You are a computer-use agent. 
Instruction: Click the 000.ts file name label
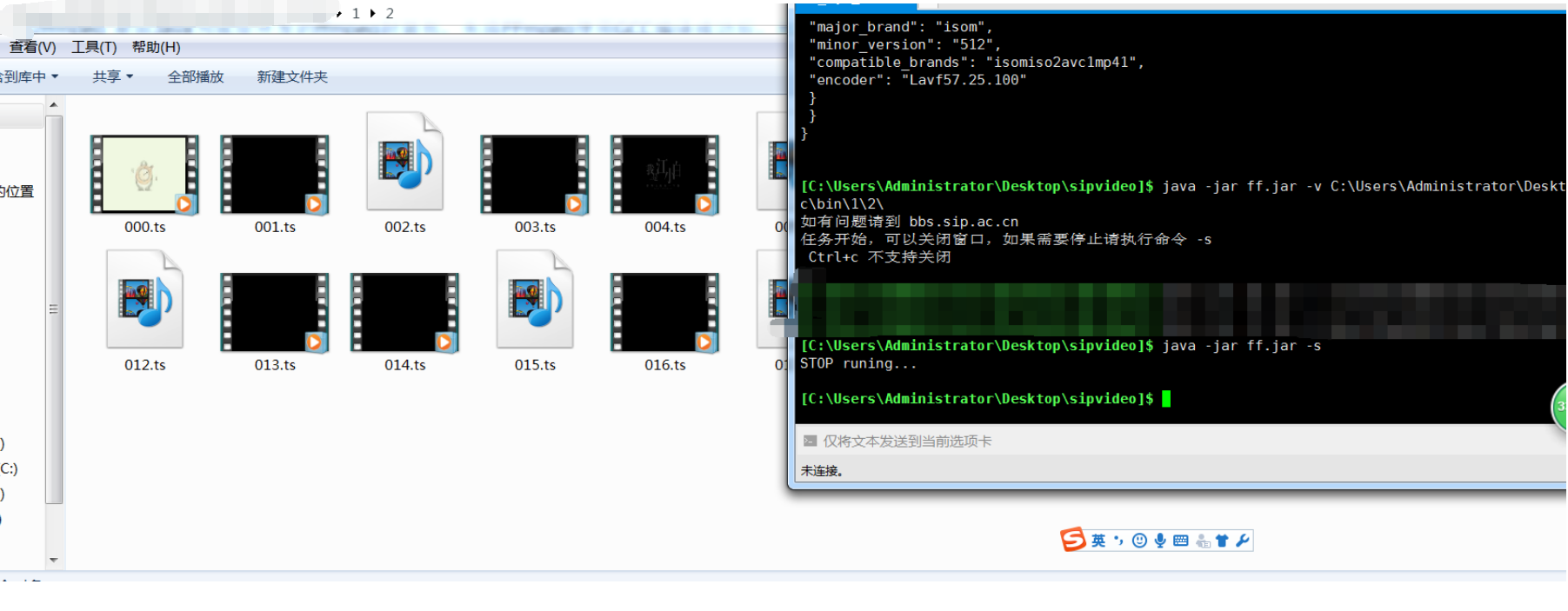click(144, 227)
